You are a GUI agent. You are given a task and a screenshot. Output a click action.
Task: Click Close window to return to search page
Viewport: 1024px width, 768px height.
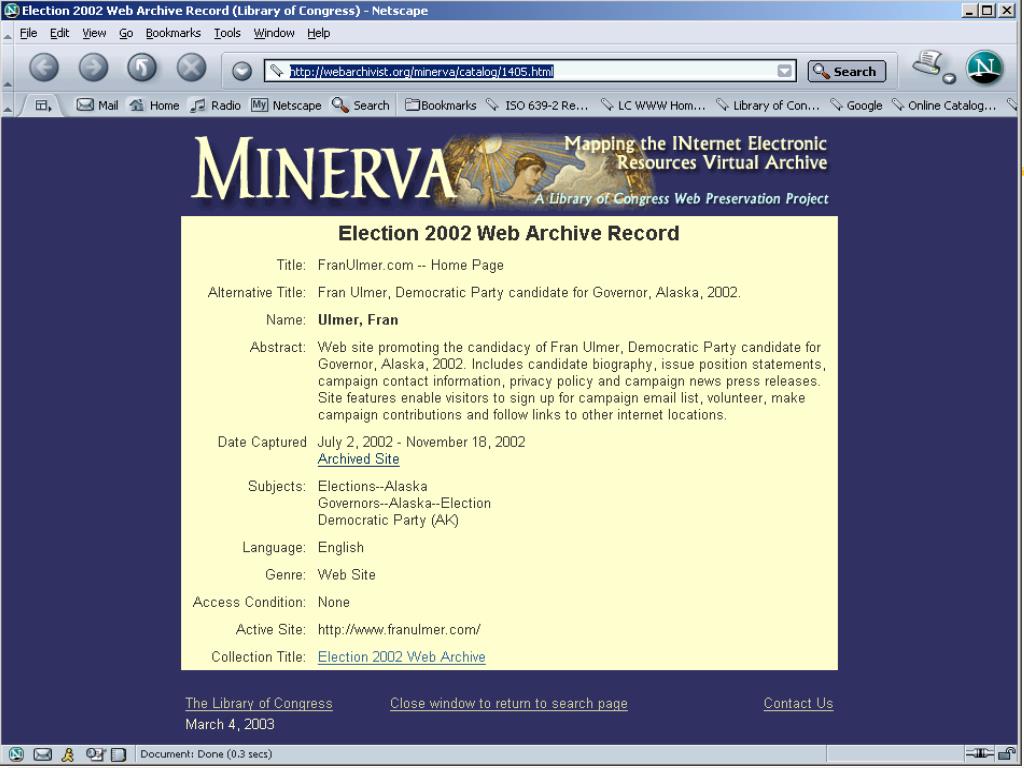coord(509,703)
